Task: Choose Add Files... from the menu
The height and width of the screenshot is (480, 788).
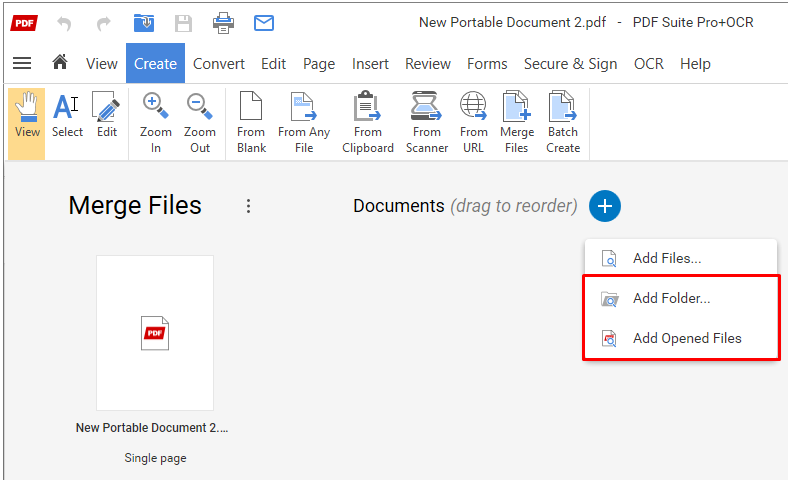Action: click(681, 258)
